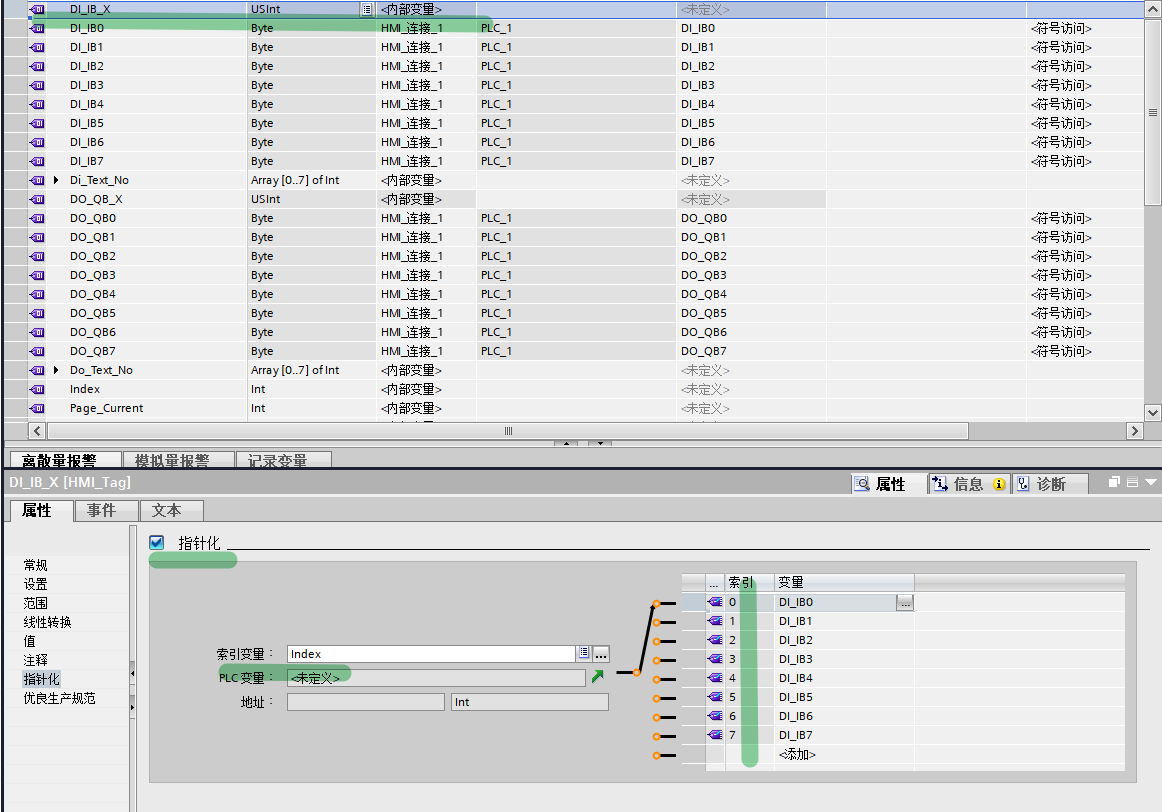Image resolution: width=1162 pixels, height=812 pixels.
Task: Click the tag icon of the DI_IB2 row
Action: tap(37, 67)
